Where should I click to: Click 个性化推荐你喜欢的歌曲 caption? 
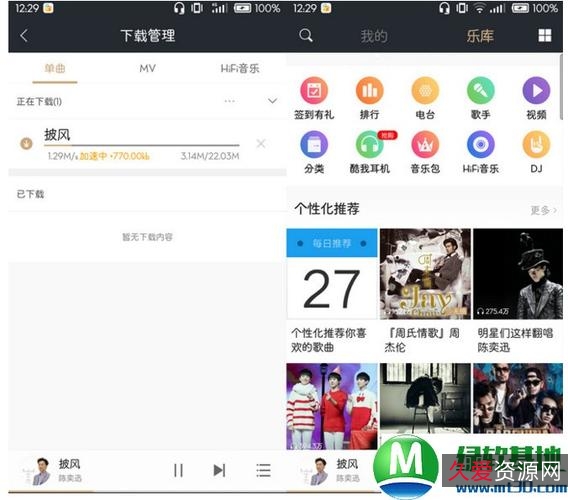pos(329,340)
